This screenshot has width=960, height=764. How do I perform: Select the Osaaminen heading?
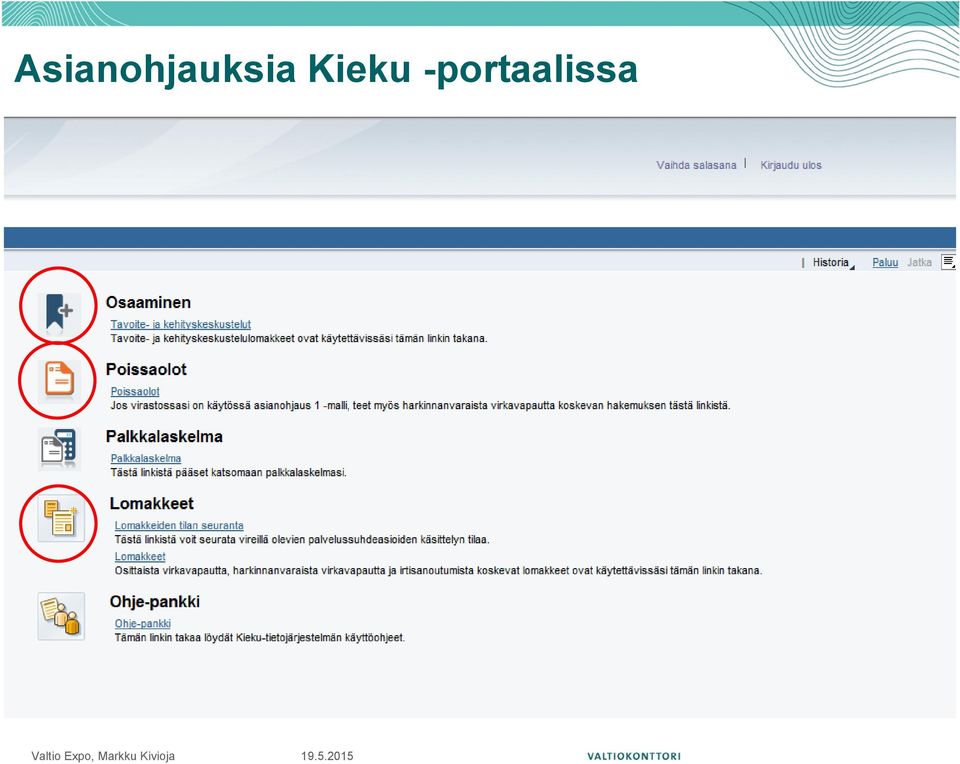[x=148, y=302]
